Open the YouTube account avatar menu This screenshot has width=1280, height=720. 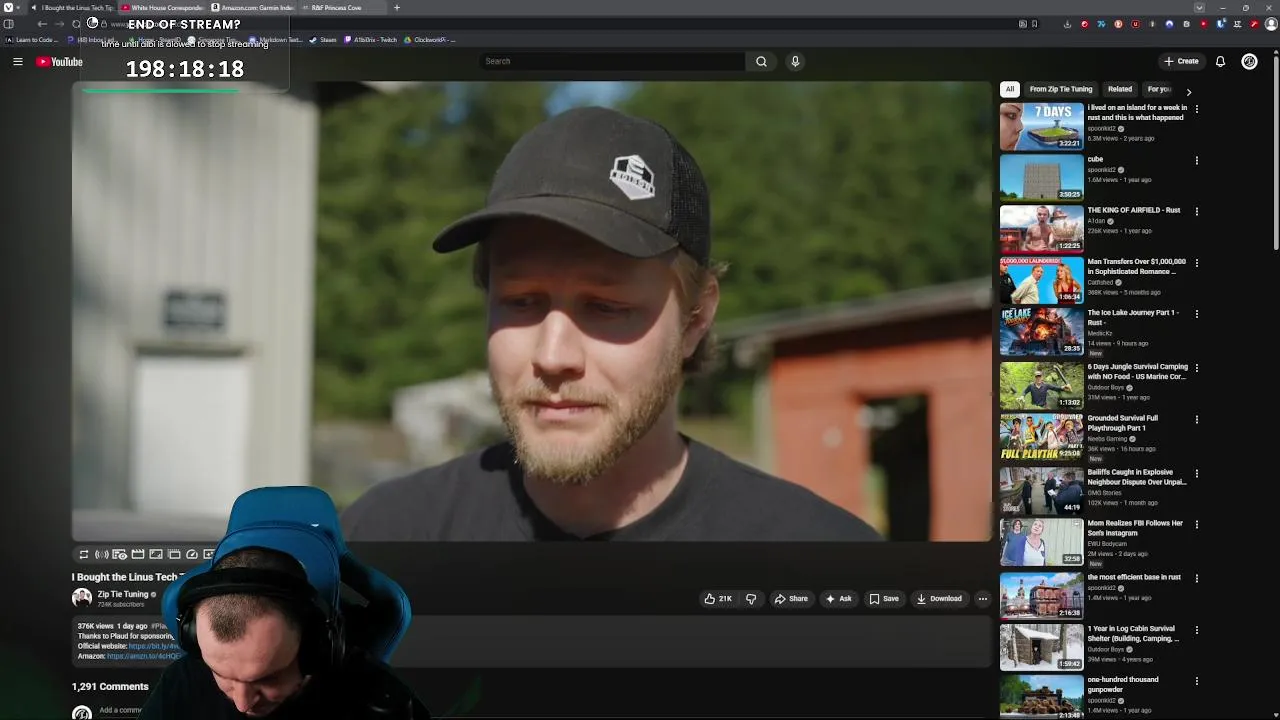coord(1249,61)
